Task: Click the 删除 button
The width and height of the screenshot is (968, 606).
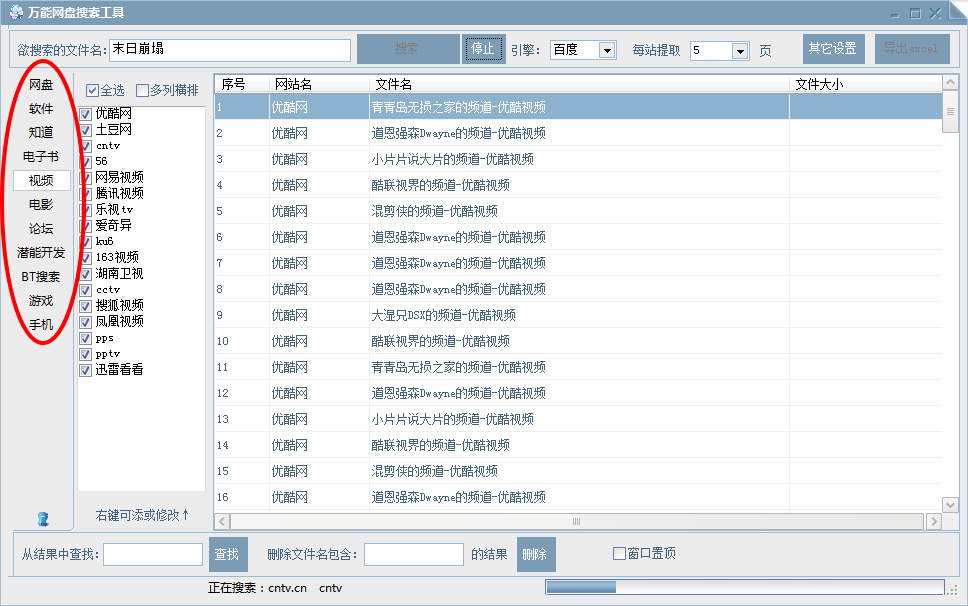Action: [536, 554]
